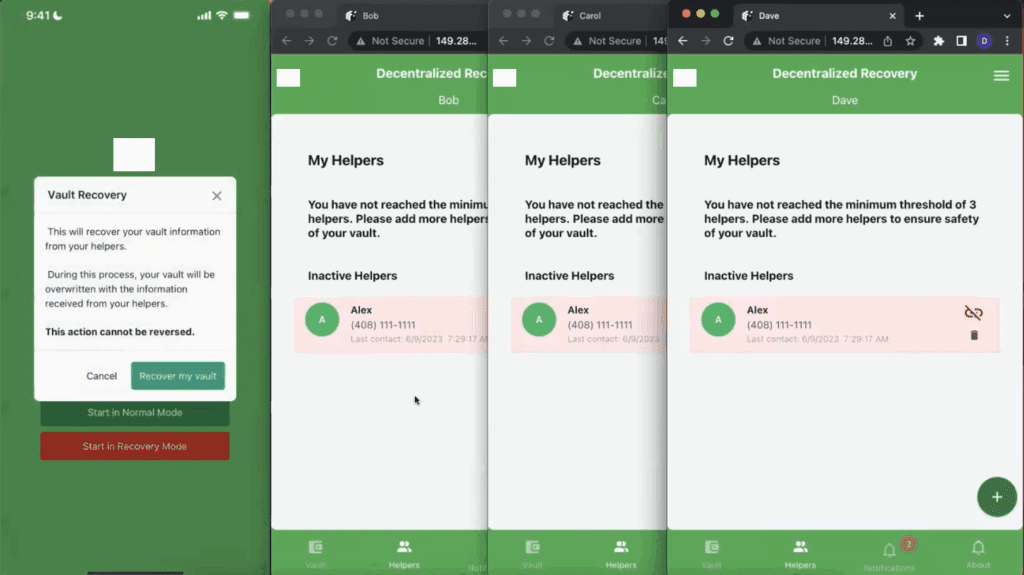
Task: Click the green add helper plus button
Action: pos(996,497)
